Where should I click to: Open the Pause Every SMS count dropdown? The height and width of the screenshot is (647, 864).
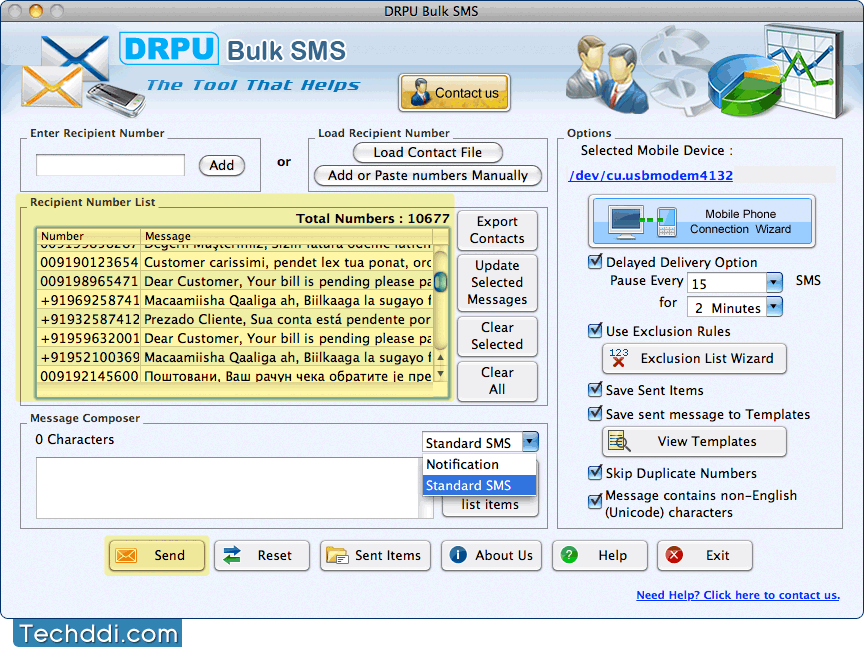point(774,283)
